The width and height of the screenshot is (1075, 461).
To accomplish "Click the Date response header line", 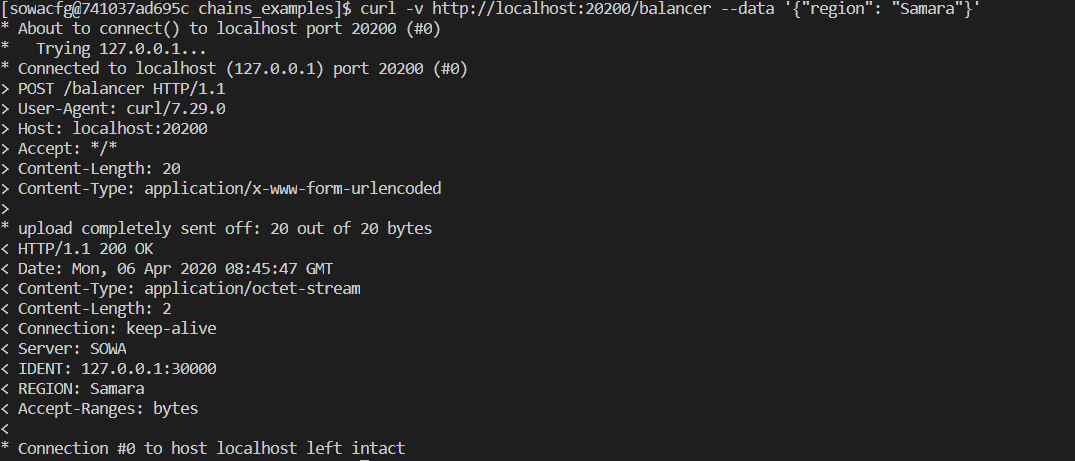I will click(175, 269).
